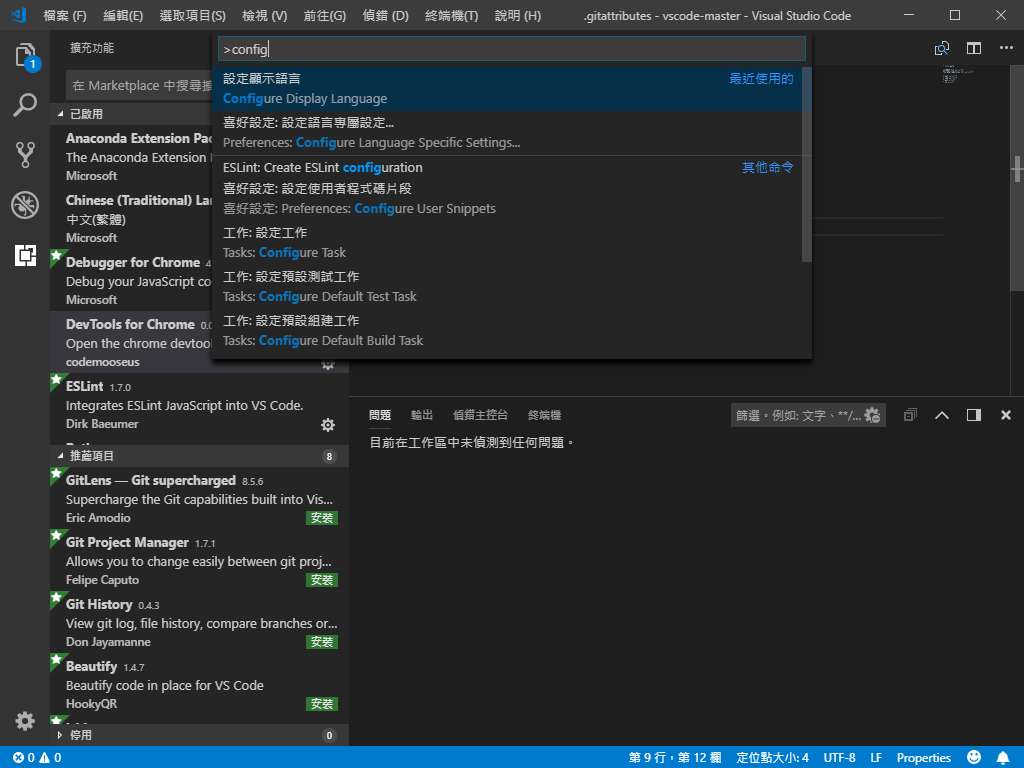This screenshot has height=768, width=1024.
Task: Open the Explorer view in activity bar
Action: point(25,56)
